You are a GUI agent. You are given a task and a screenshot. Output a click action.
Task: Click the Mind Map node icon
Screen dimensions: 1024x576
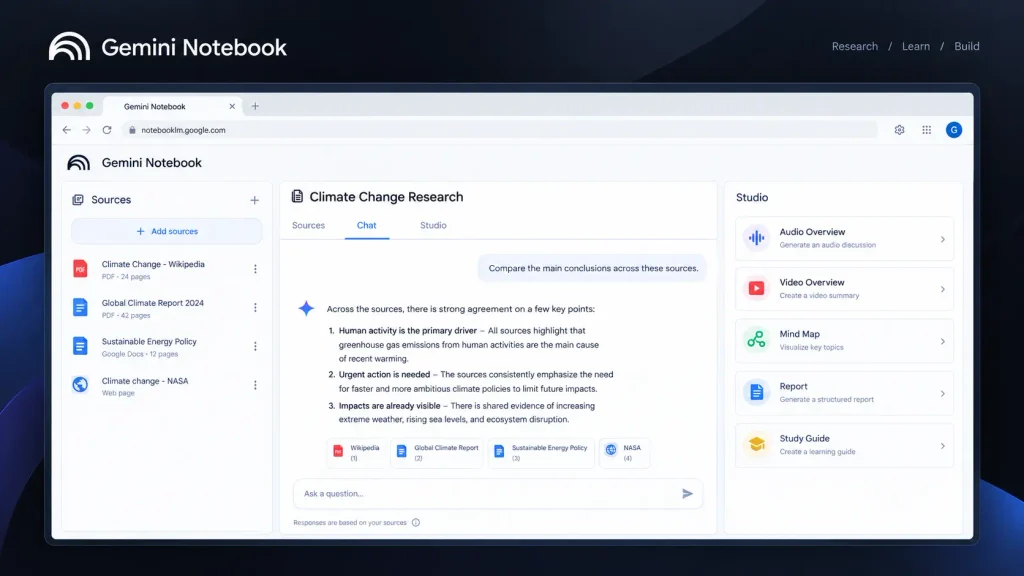tap(756, 340)
